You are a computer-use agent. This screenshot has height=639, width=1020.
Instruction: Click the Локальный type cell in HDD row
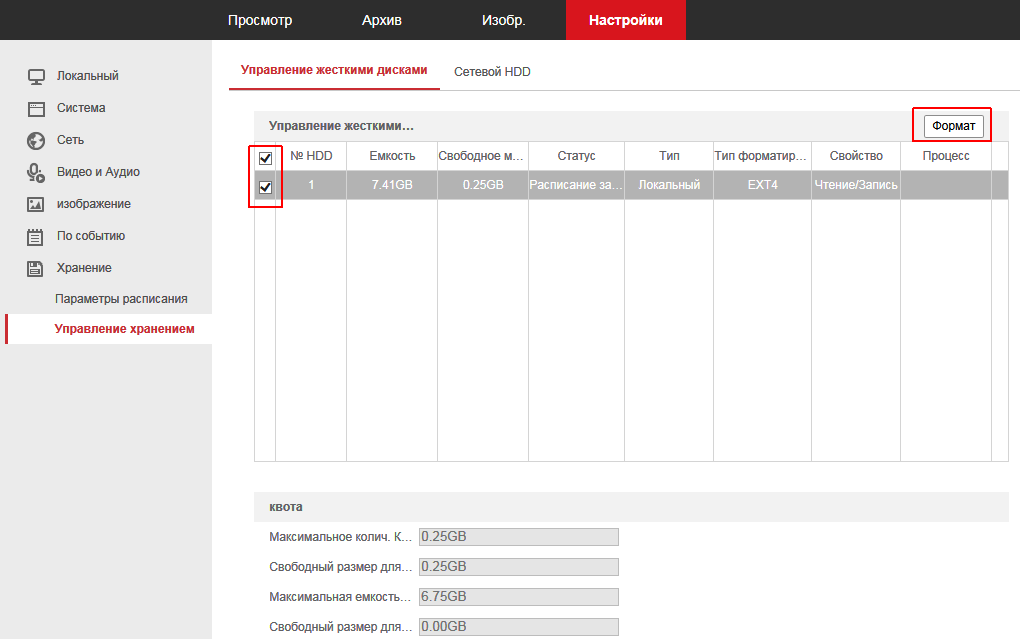pyautogui.click(x=669, y=185)
